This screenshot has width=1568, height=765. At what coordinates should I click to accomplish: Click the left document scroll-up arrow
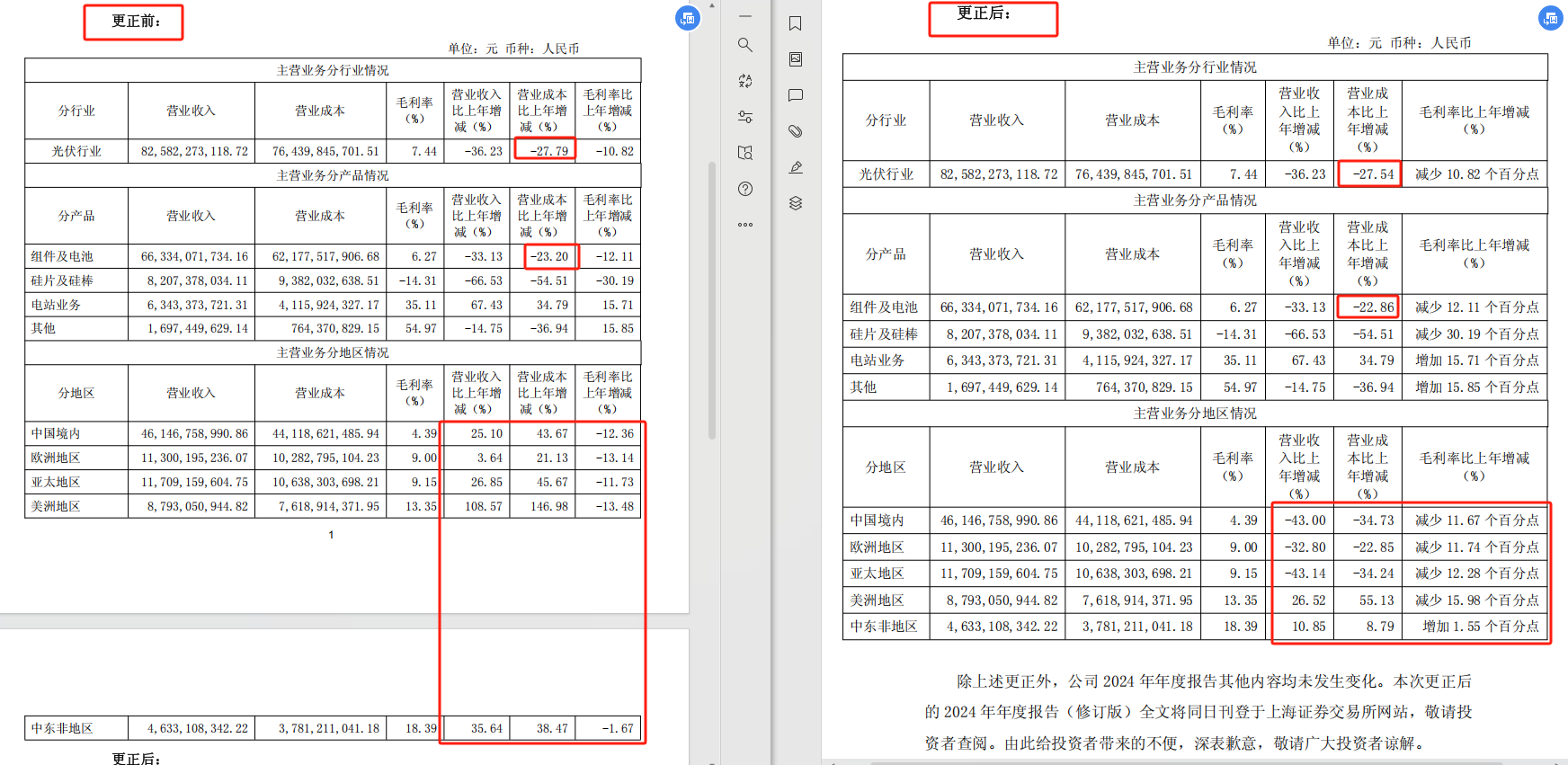point(712,5)
